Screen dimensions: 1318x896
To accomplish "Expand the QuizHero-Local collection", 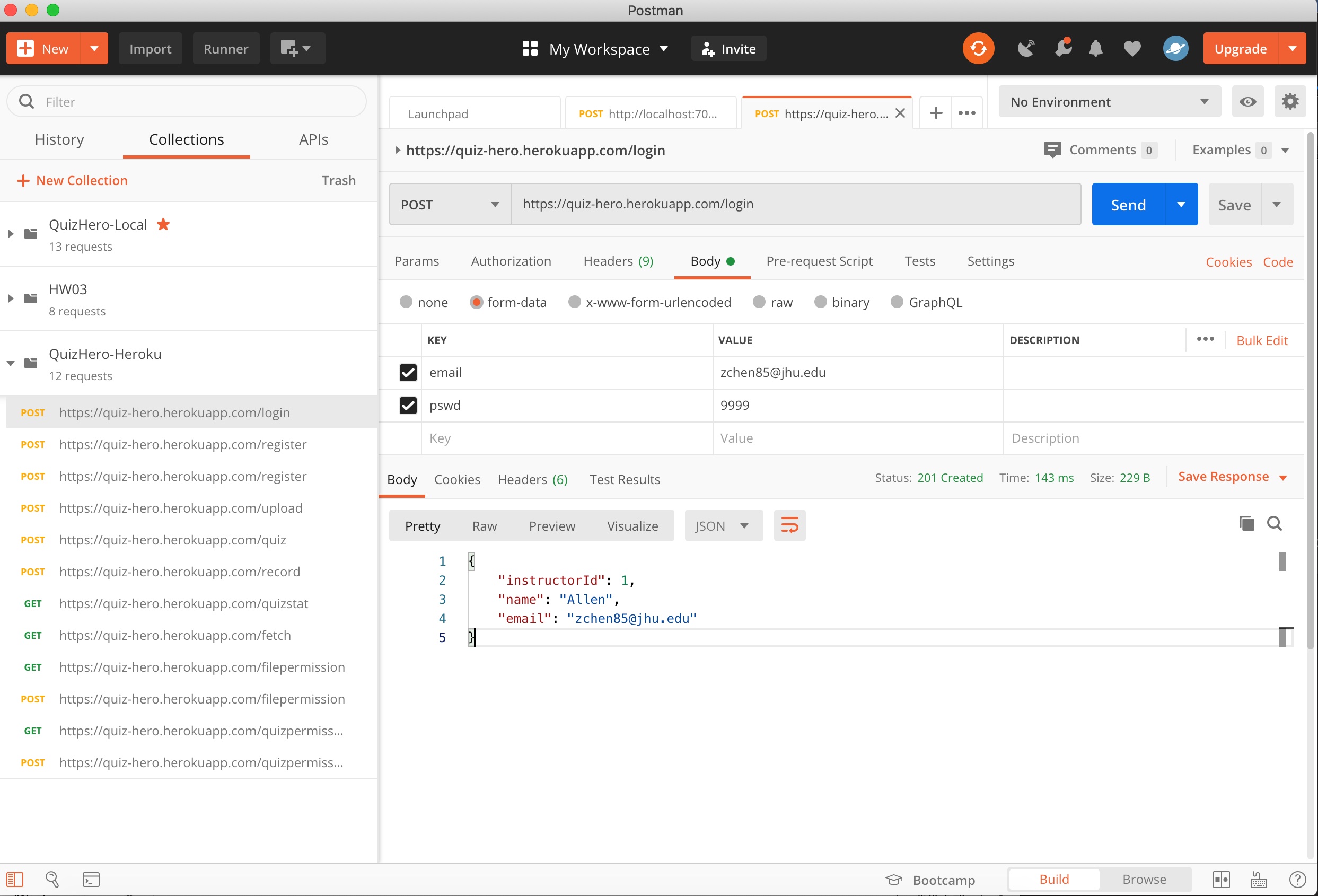I will tap(11, 234).
